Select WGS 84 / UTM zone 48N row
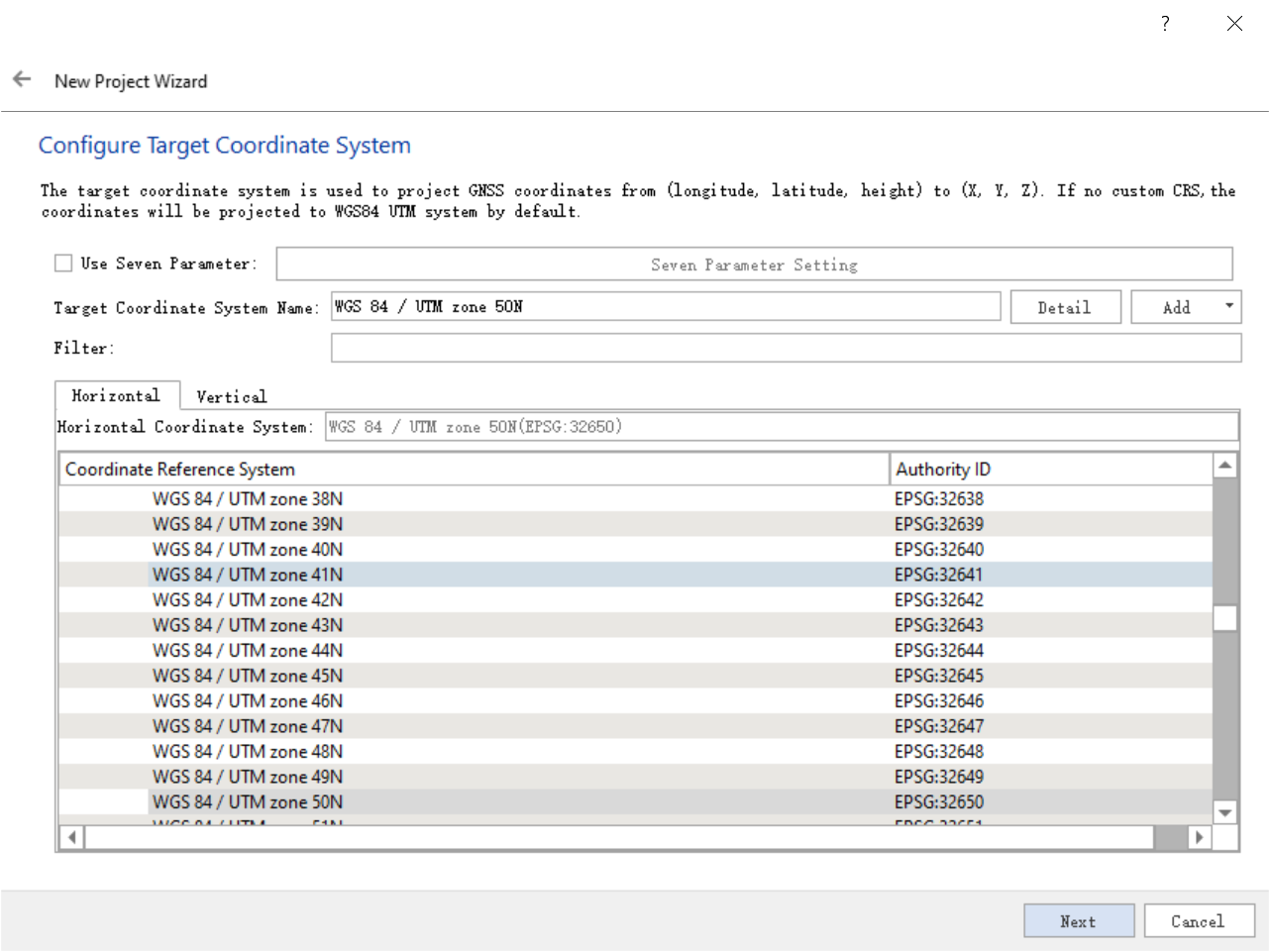 coord(635,751)
